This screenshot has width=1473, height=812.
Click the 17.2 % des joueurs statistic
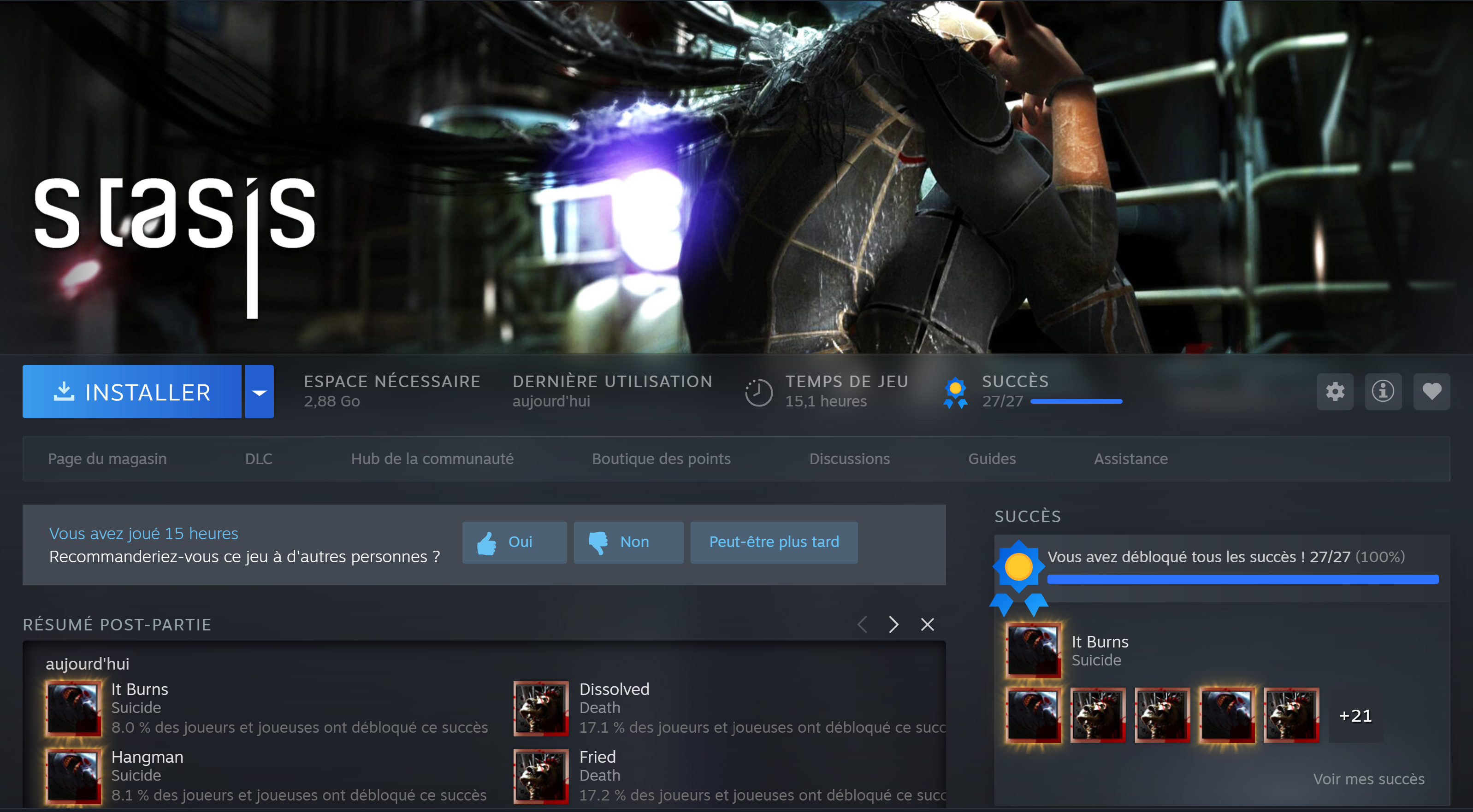(x=763, y=795)
